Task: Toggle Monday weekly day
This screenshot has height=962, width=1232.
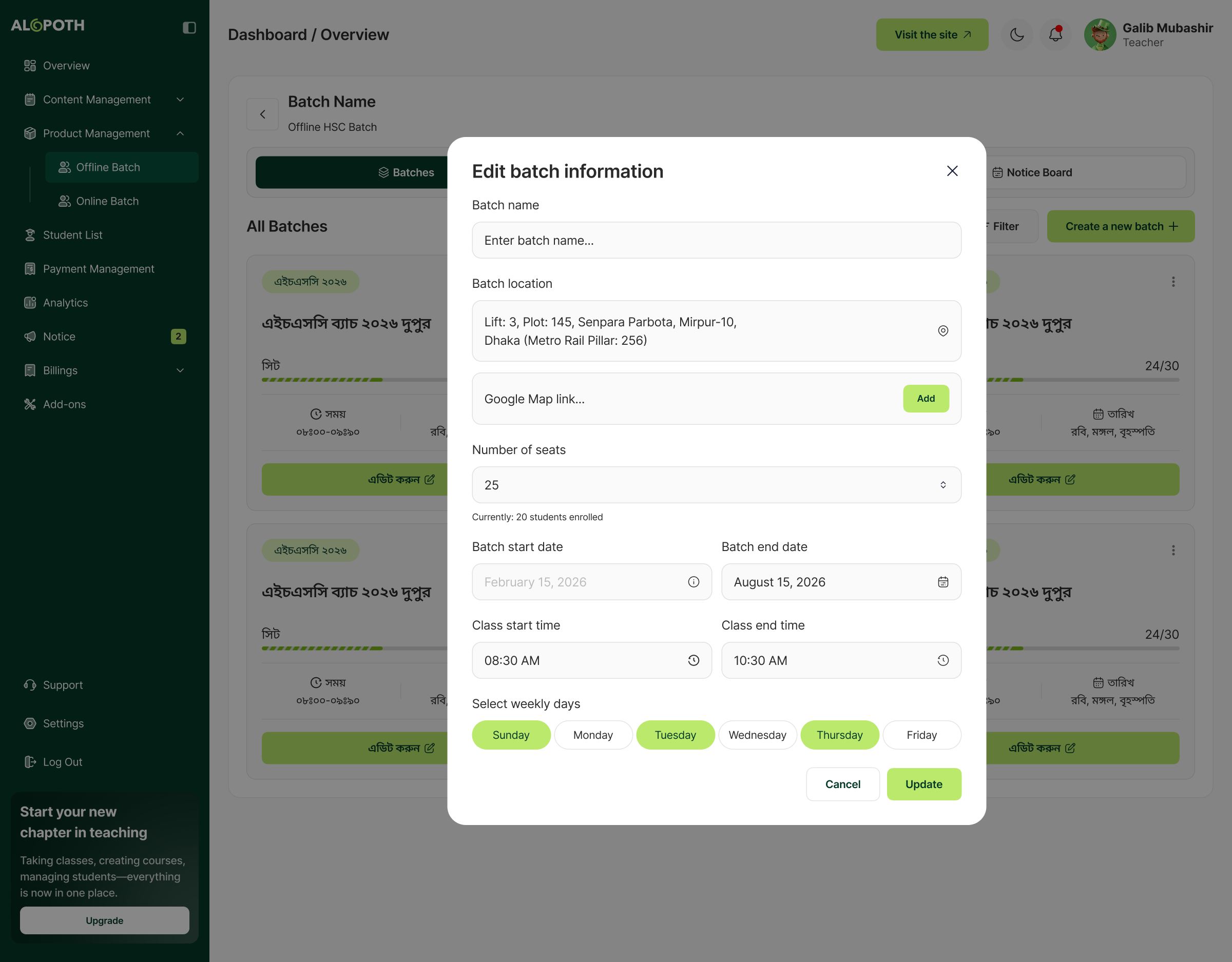Action: point(593,735)
